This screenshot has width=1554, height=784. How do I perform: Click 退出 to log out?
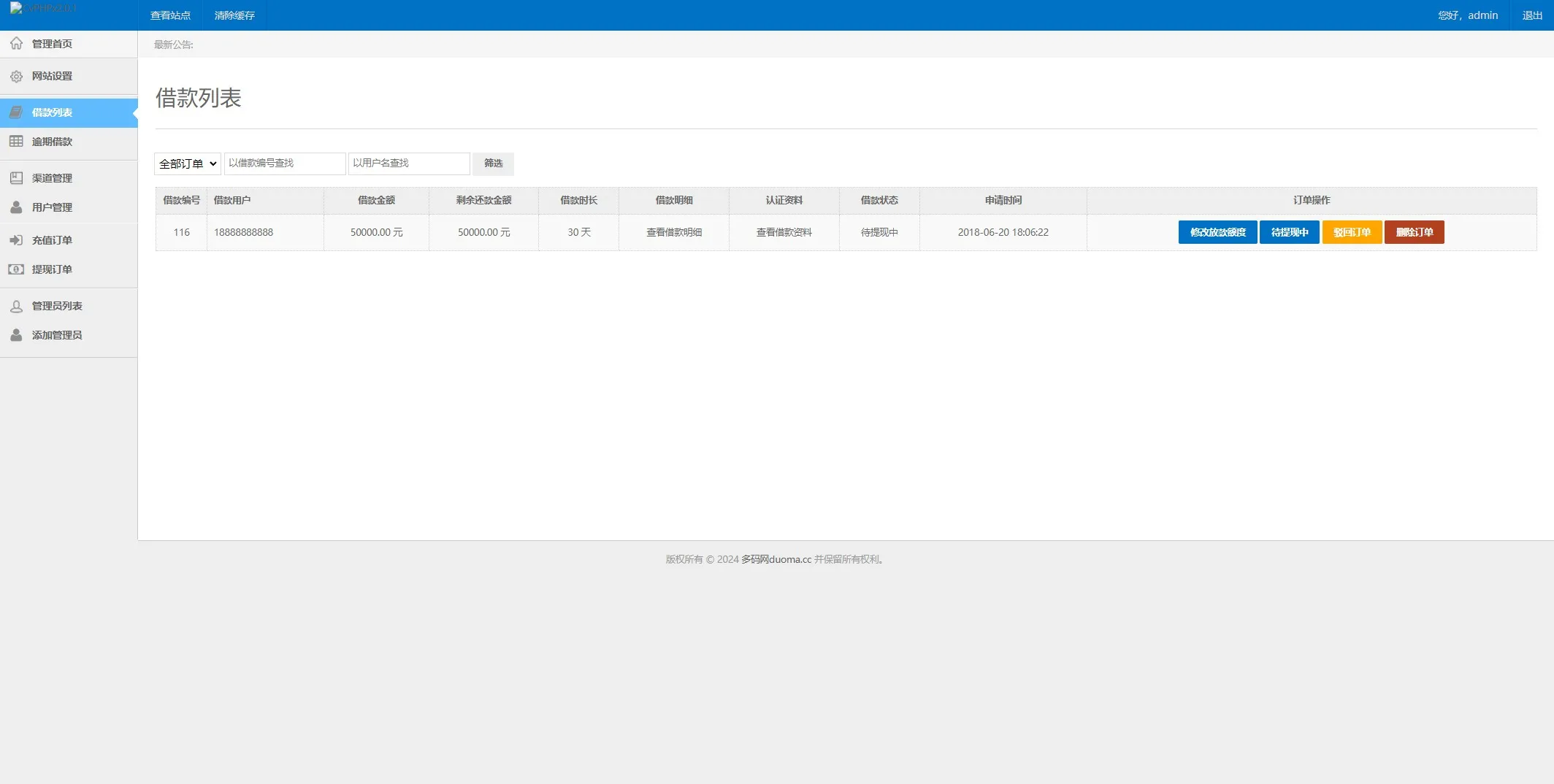point(1532,15)
